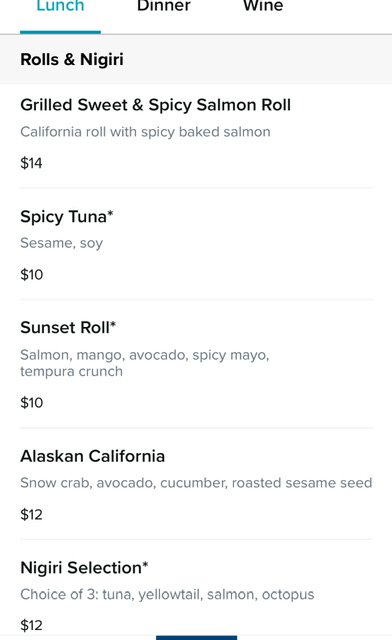Select the Nigiri Selection item title
The image size is (392, 640).
(84, 568)
